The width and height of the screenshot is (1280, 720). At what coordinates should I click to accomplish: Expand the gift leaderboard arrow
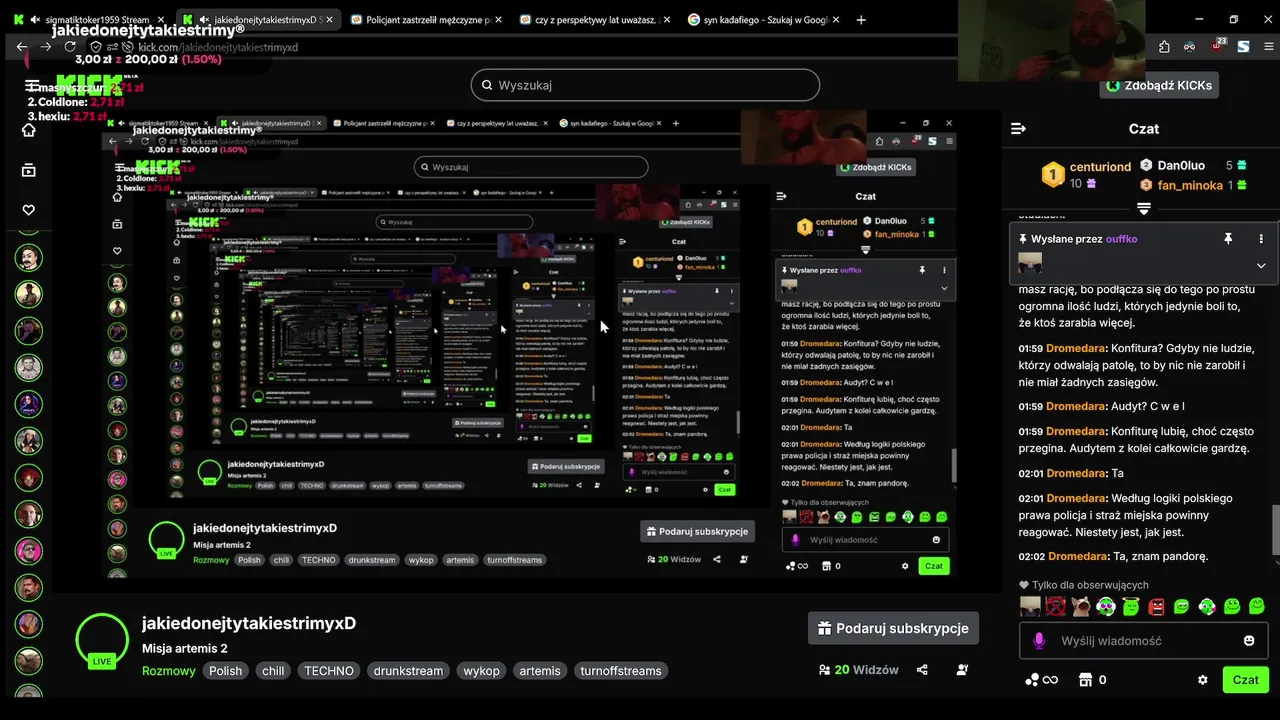pyautogui.click(x=1144, y=208)
